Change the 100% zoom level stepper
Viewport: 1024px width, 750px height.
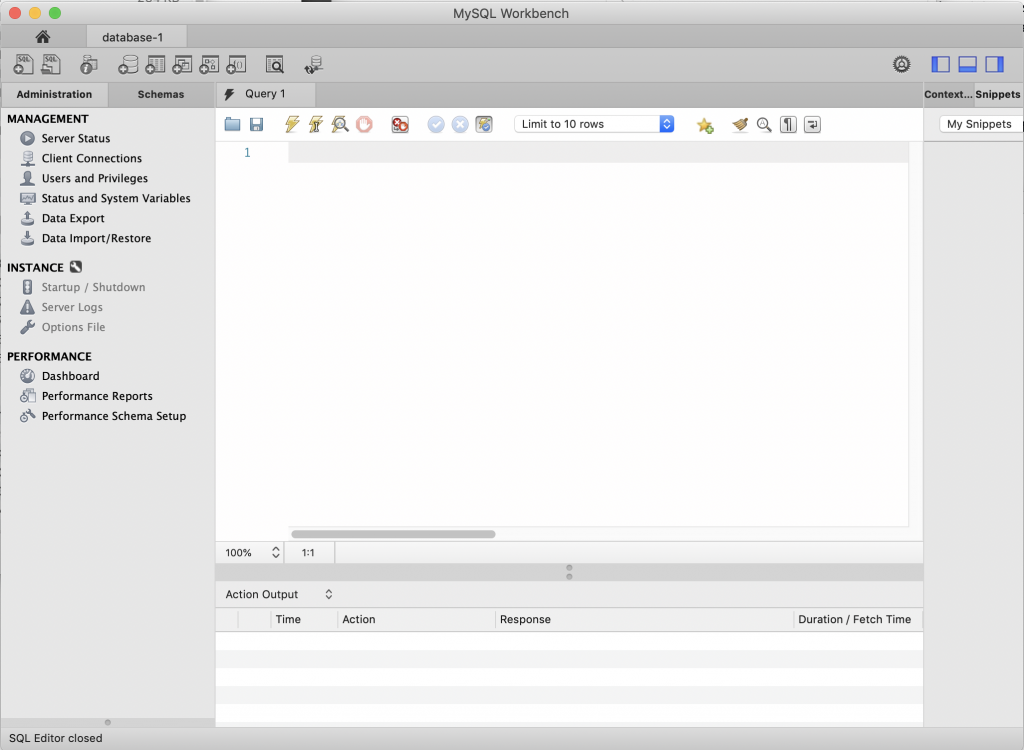276,553
